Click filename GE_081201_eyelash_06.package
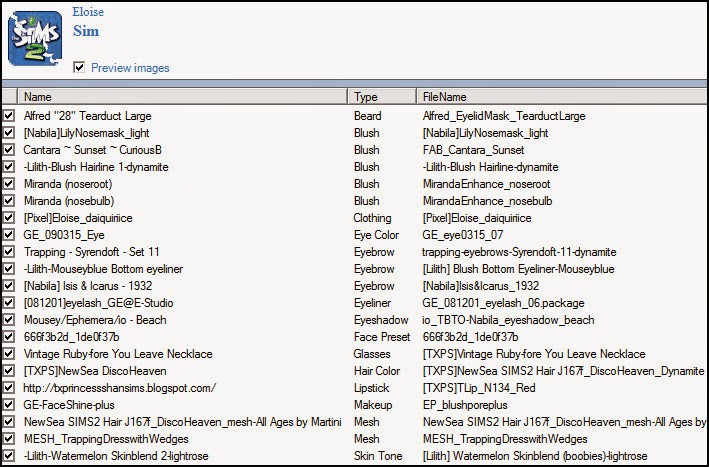 coord(504,303)
